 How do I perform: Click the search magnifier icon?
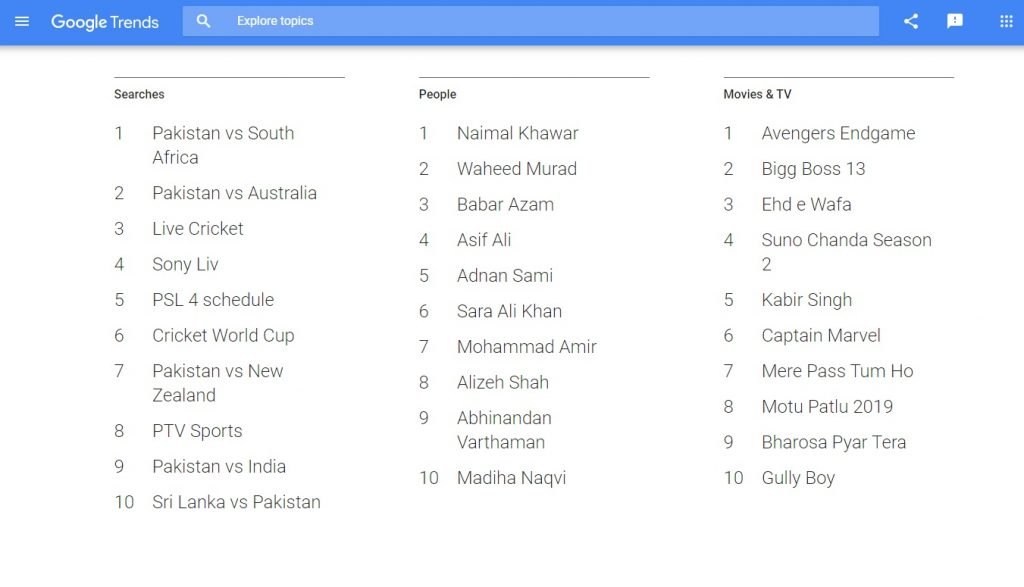click(x=204, y=21)
